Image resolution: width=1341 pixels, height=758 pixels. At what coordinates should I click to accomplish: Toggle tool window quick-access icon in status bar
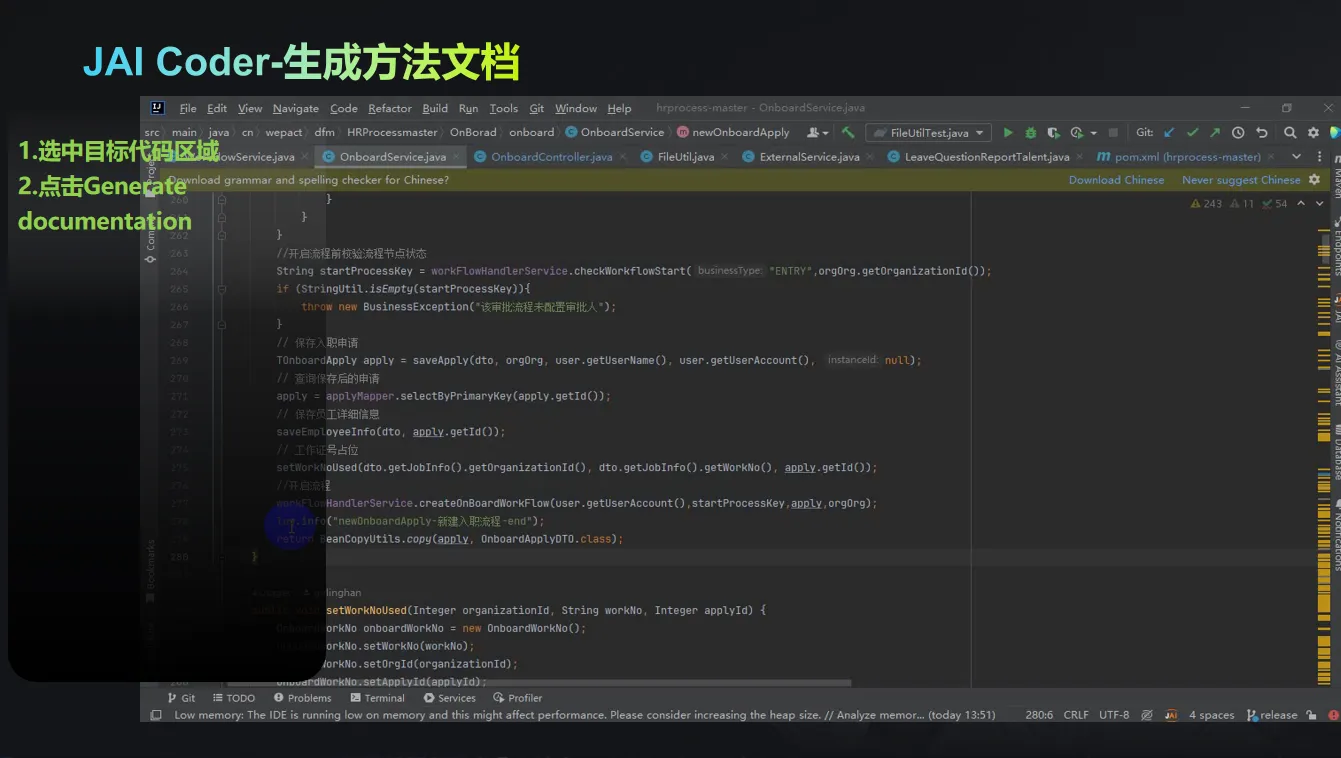[x=156, y=715]
